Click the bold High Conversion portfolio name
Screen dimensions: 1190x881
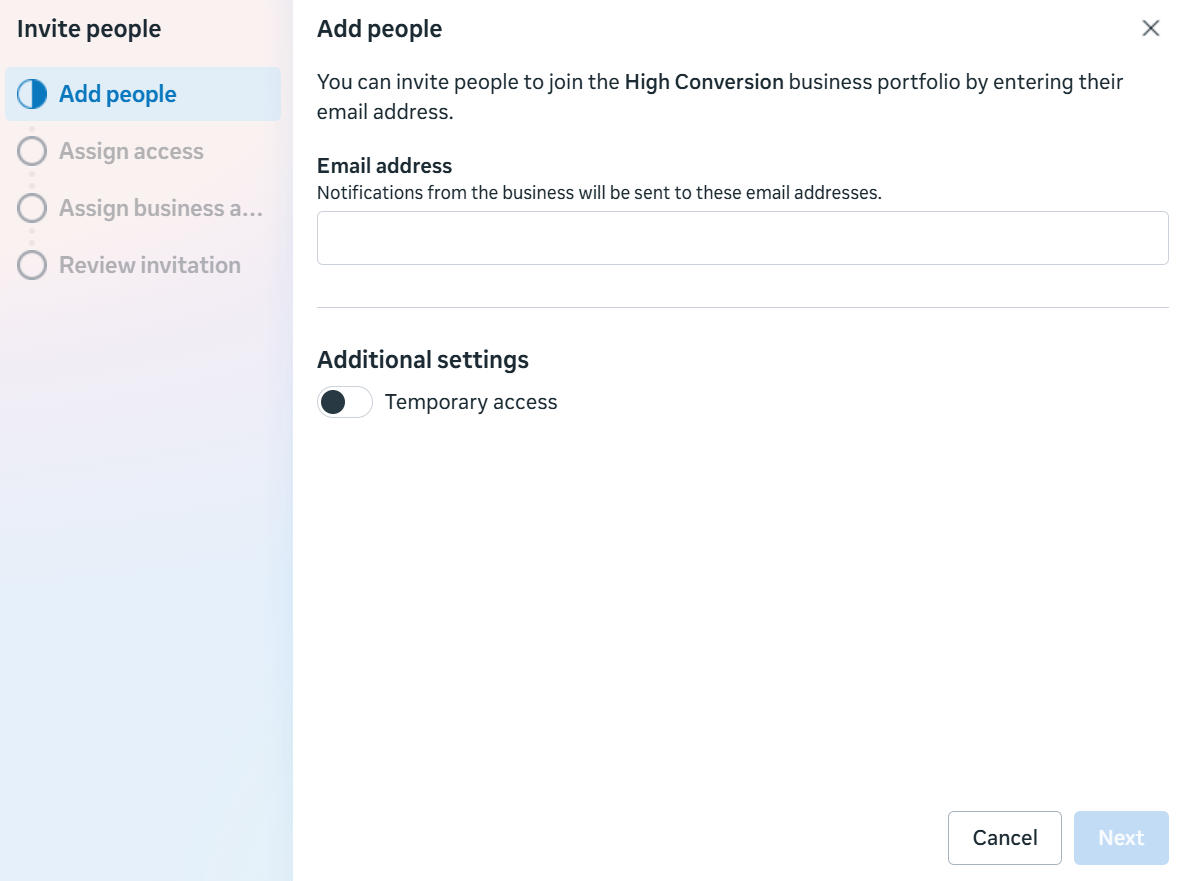[x=704, y=82]
